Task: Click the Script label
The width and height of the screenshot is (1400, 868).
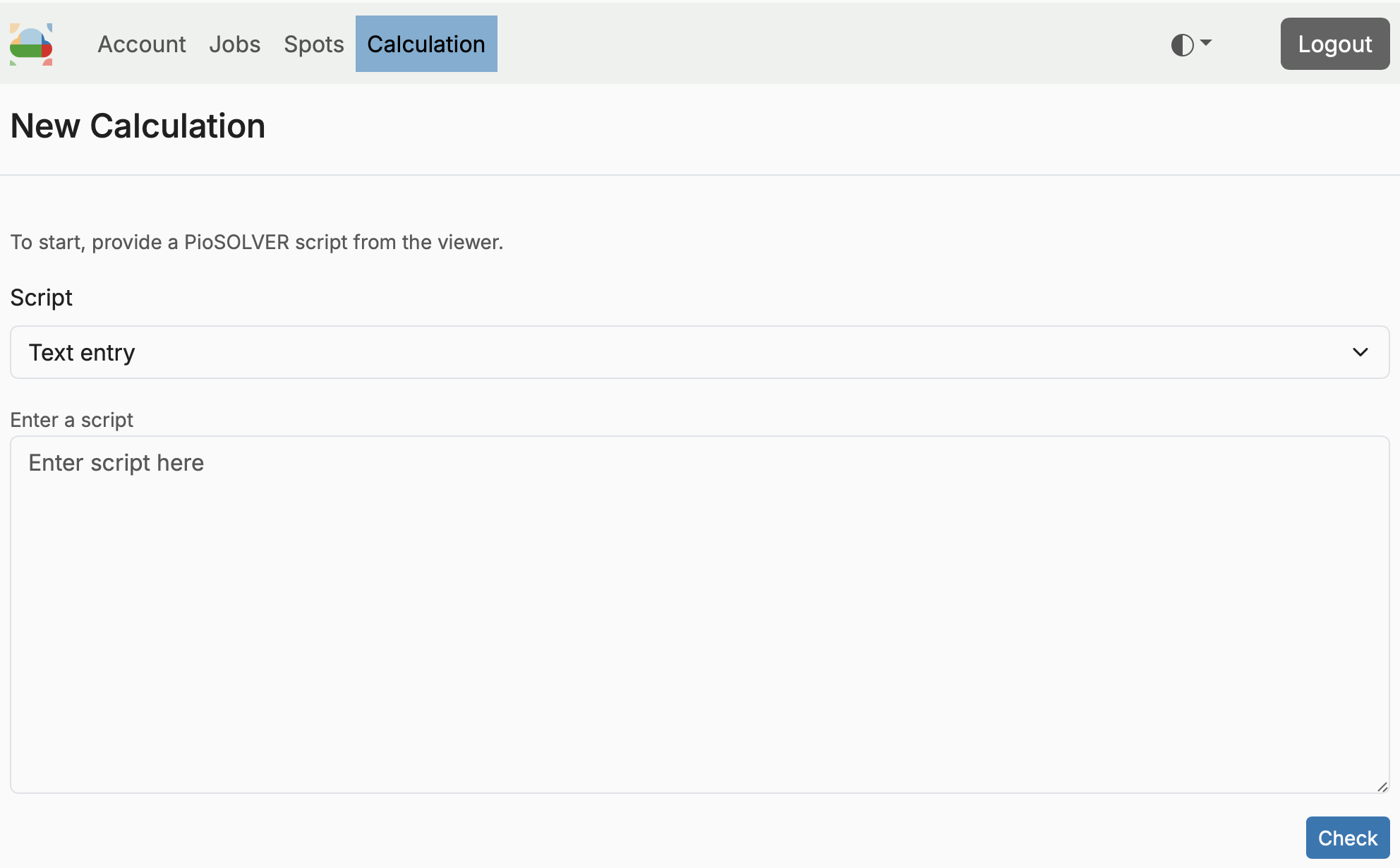Action: tap(42, 298)
